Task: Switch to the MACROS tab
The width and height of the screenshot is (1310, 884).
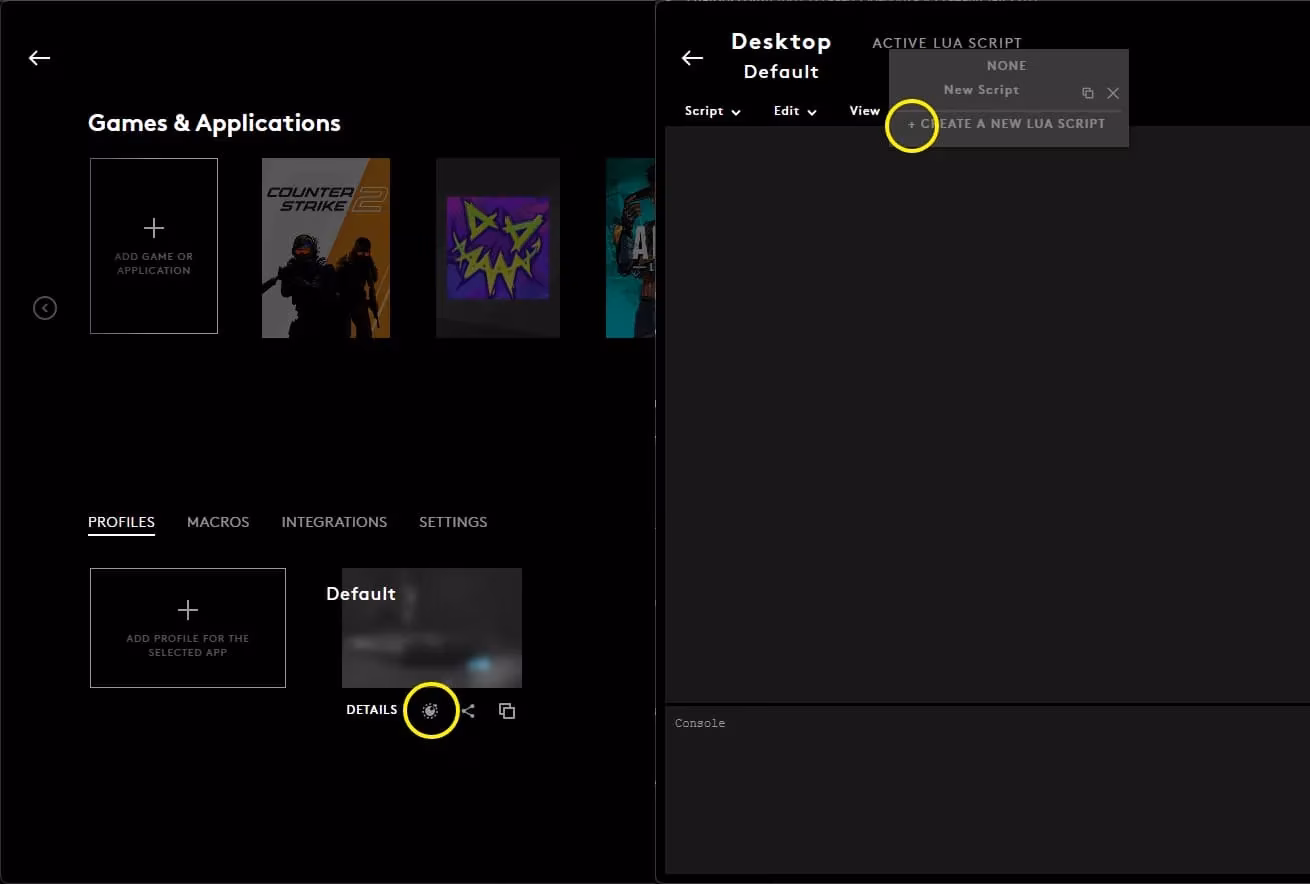Action: tap(218, 522)
